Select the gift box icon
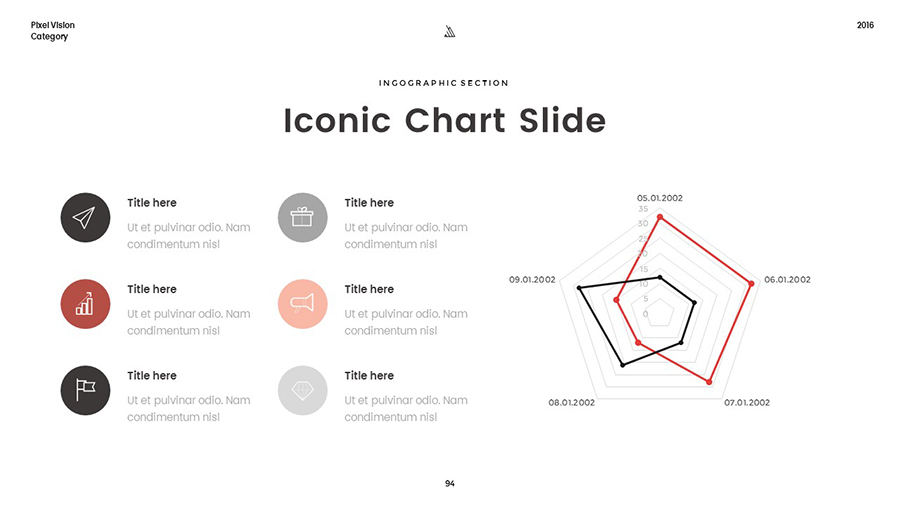The image size is (900, 506). [302, 217]
